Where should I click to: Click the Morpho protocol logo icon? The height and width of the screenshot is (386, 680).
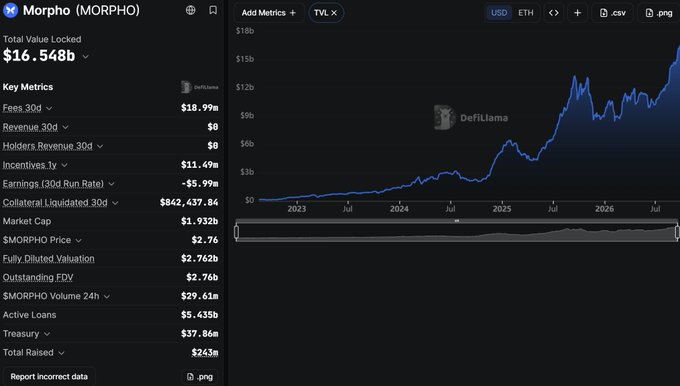tap(10, 10)
